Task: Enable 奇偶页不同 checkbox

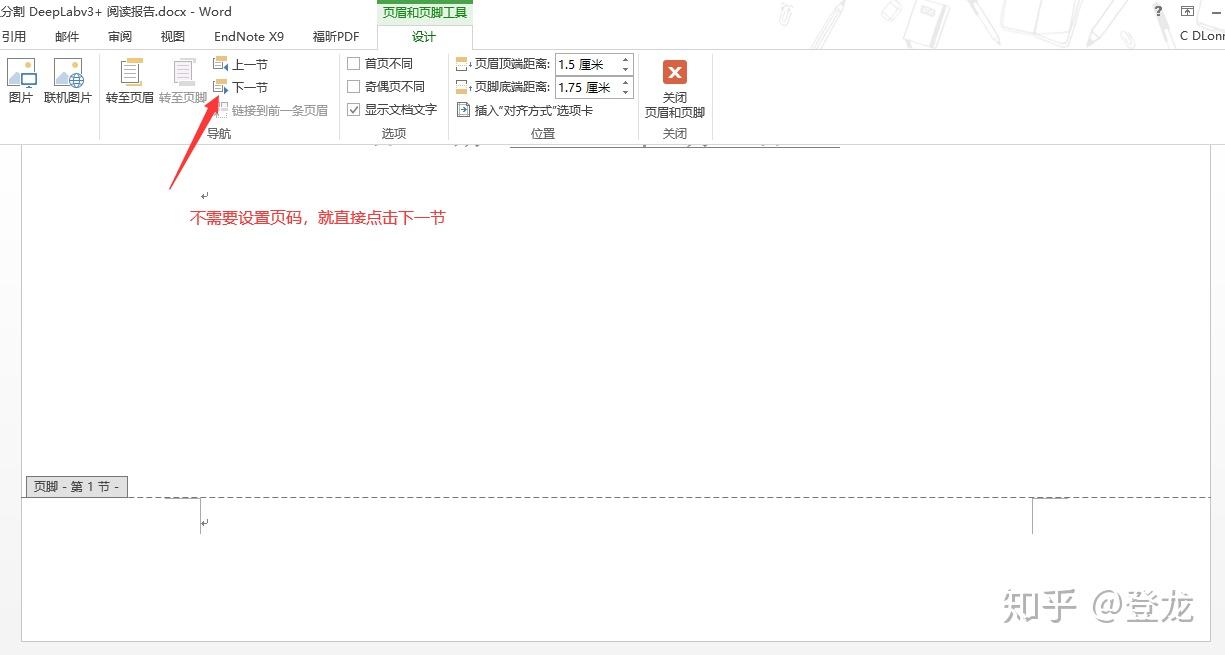Action: (x=353, y=87)
